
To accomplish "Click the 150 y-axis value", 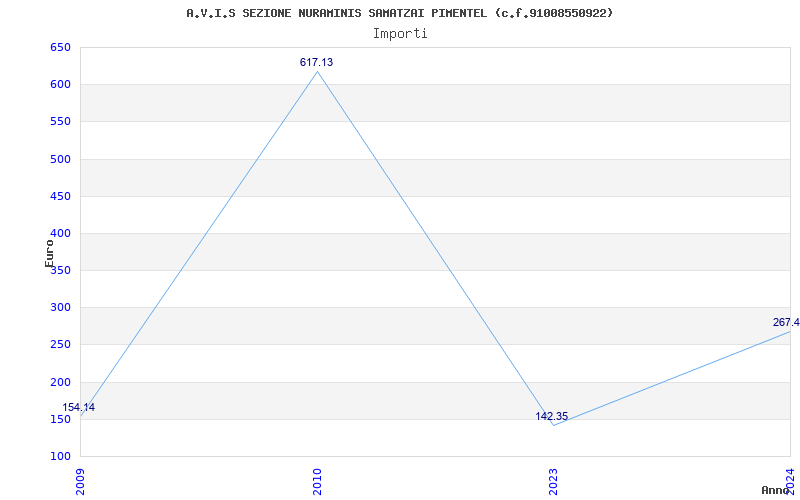I will click(x=60, y=419).
